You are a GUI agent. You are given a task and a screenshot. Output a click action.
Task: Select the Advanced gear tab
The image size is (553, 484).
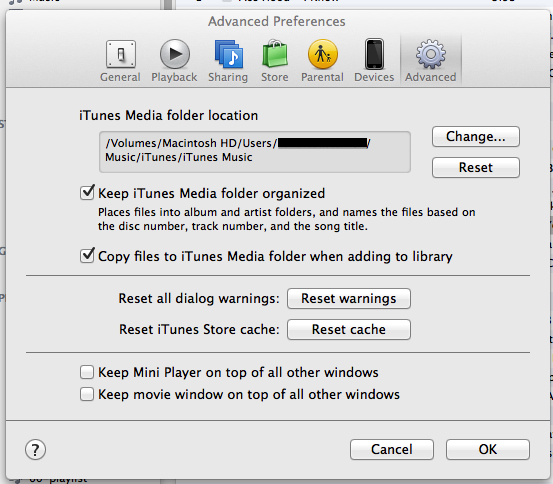click(431, 61)
